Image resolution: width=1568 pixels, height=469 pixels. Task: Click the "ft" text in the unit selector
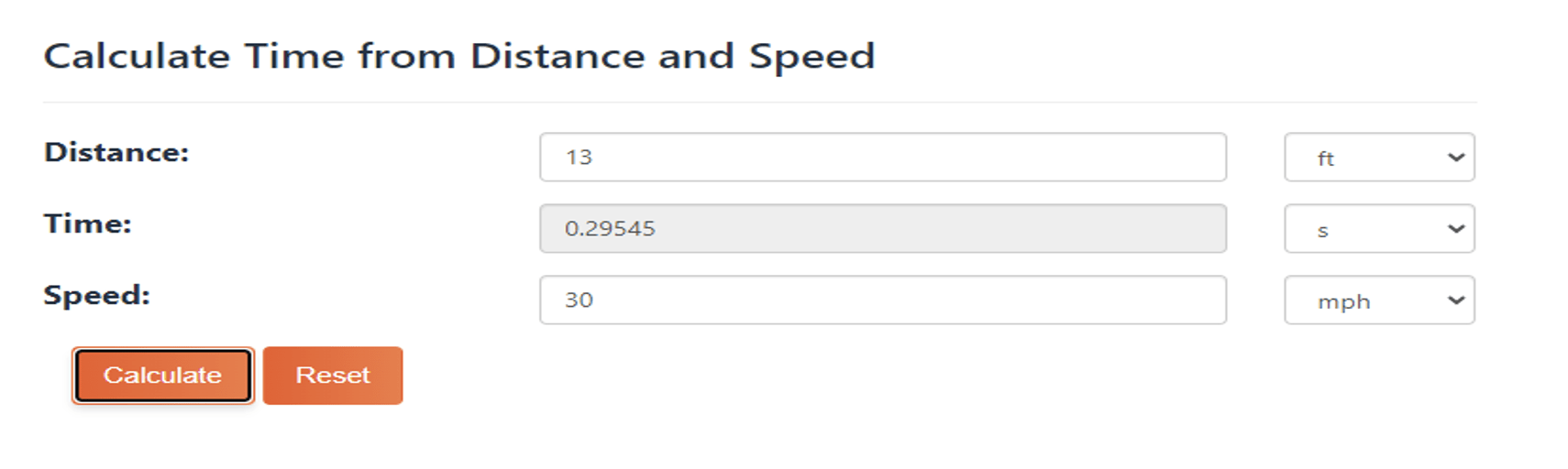pos(1325,158)
